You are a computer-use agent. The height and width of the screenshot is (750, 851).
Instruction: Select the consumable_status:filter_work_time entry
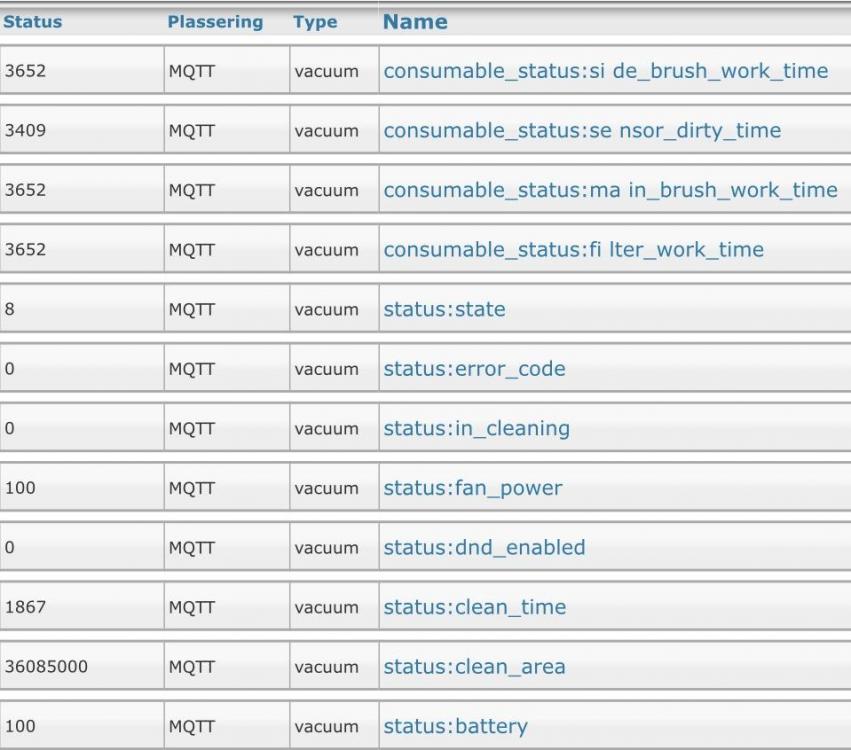[x=573, y=250]
